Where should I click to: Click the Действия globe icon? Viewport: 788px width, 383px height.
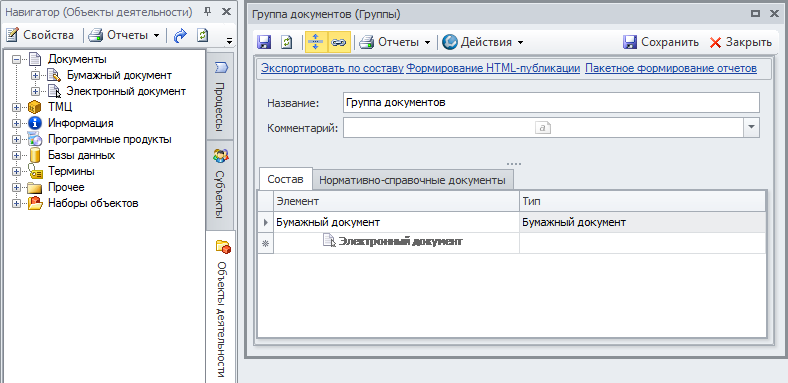pyautogui.click(x=450, y=42)
